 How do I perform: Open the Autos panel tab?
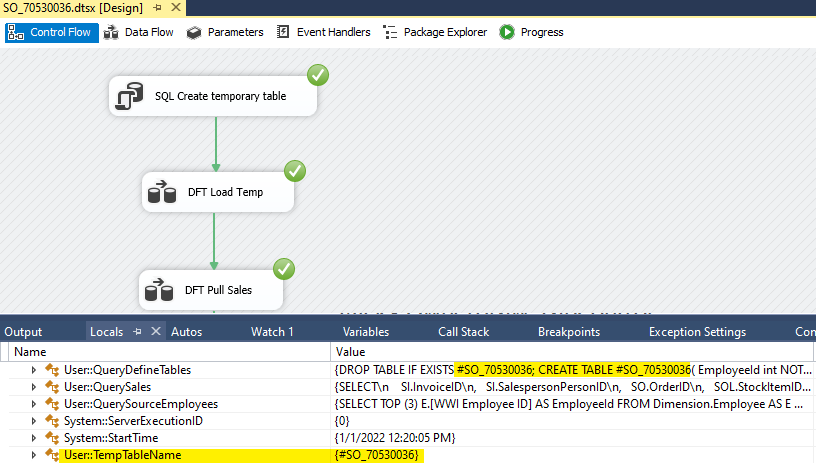[x=187, y=332]
